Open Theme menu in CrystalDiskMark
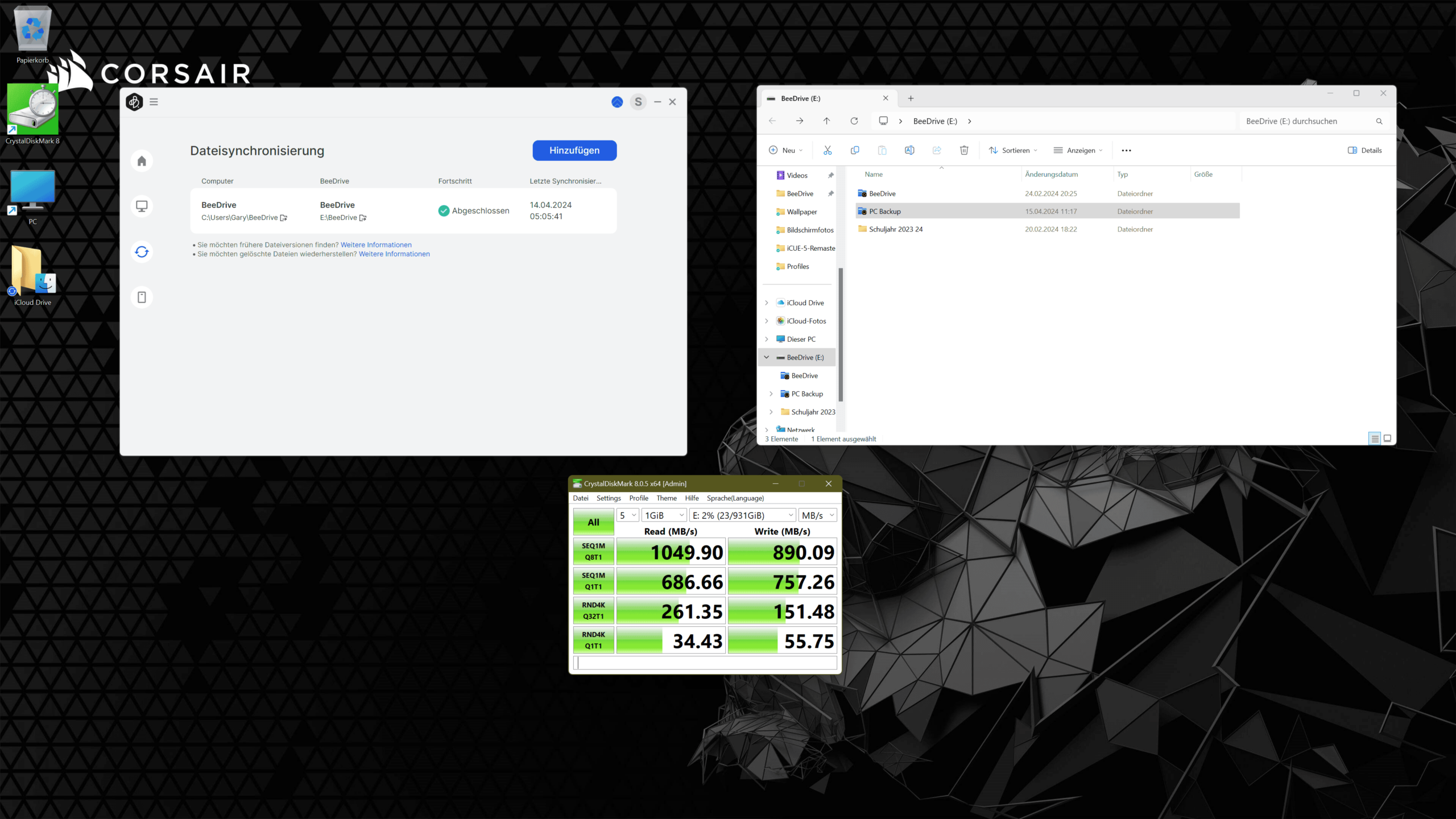Viewport: 1456px width, 819px height. pyautogui.click(x=667, y=498)
